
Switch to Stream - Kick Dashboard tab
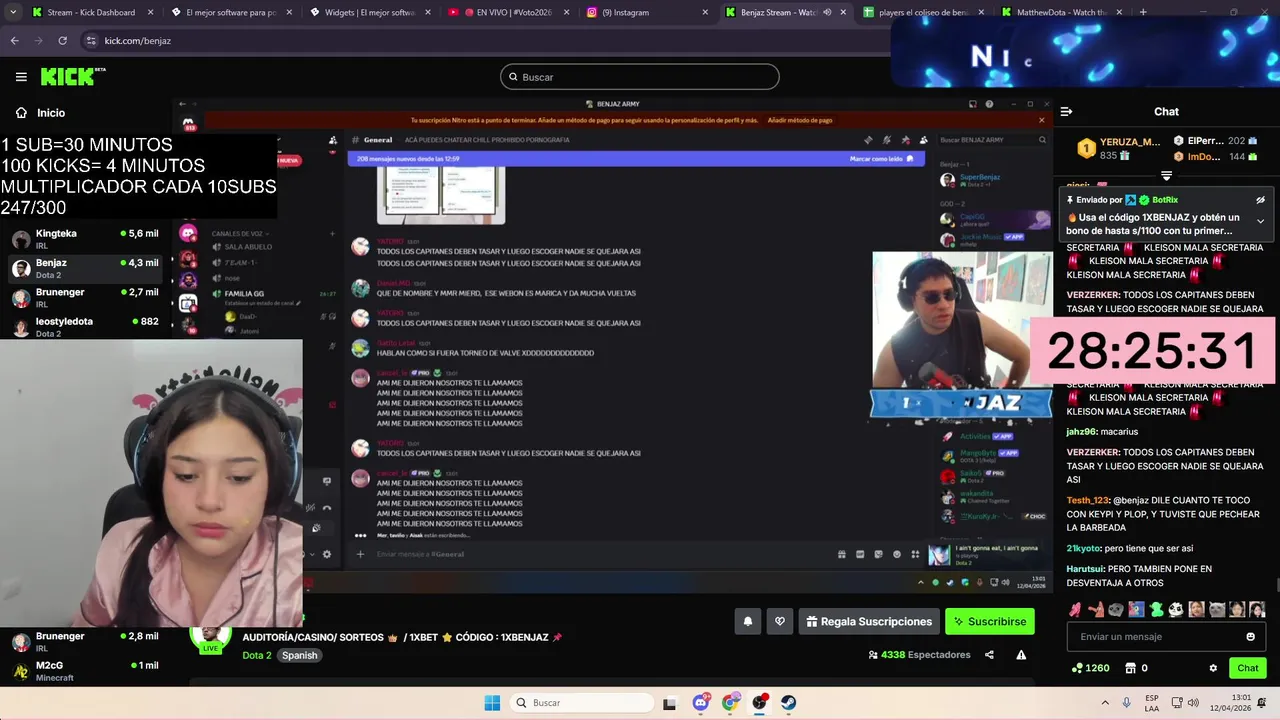pyautogui.click(x=91, y=12)
